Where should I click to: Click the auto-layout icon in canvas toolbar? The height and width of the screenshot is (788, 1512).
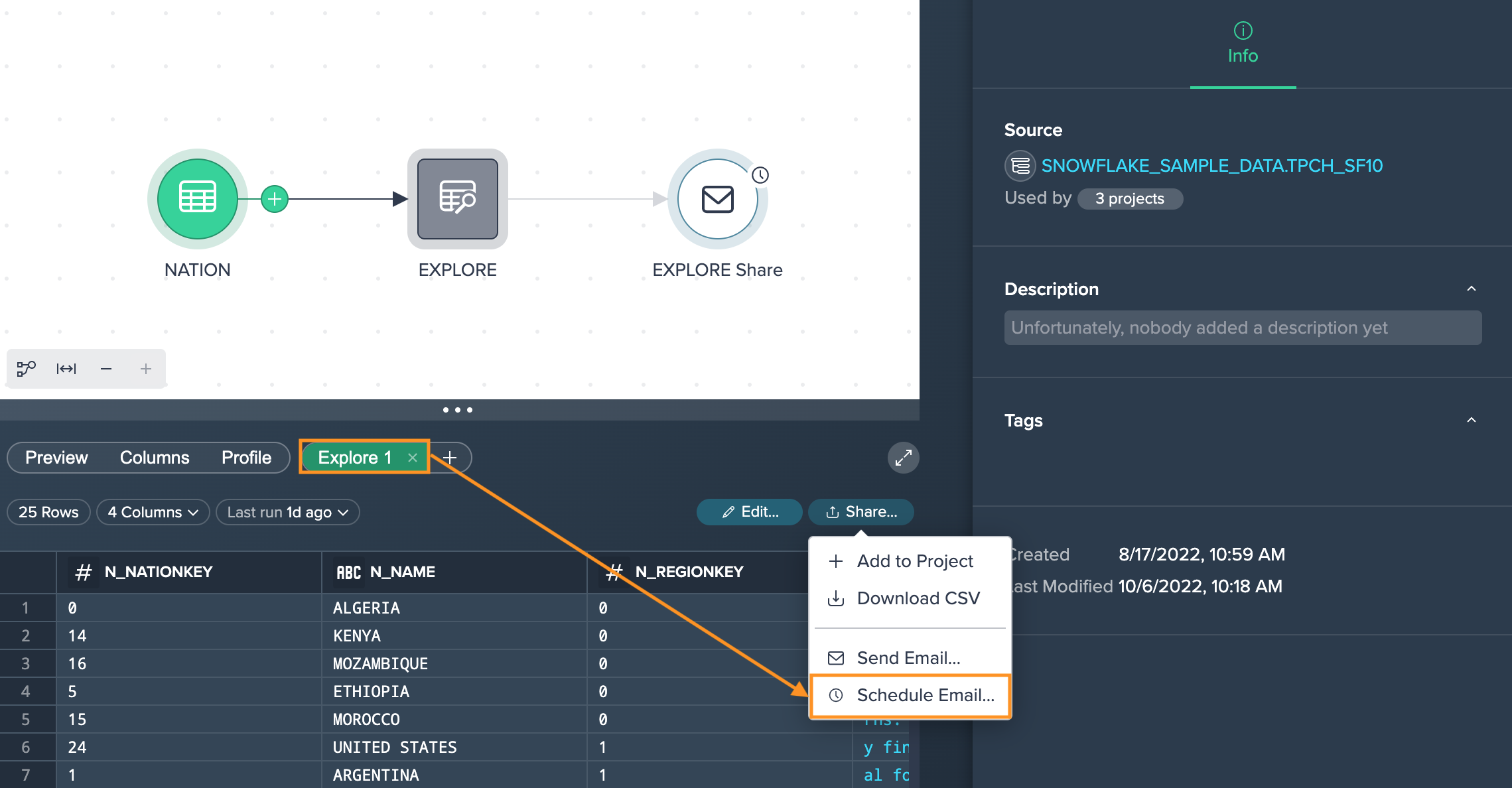[27, 369]
